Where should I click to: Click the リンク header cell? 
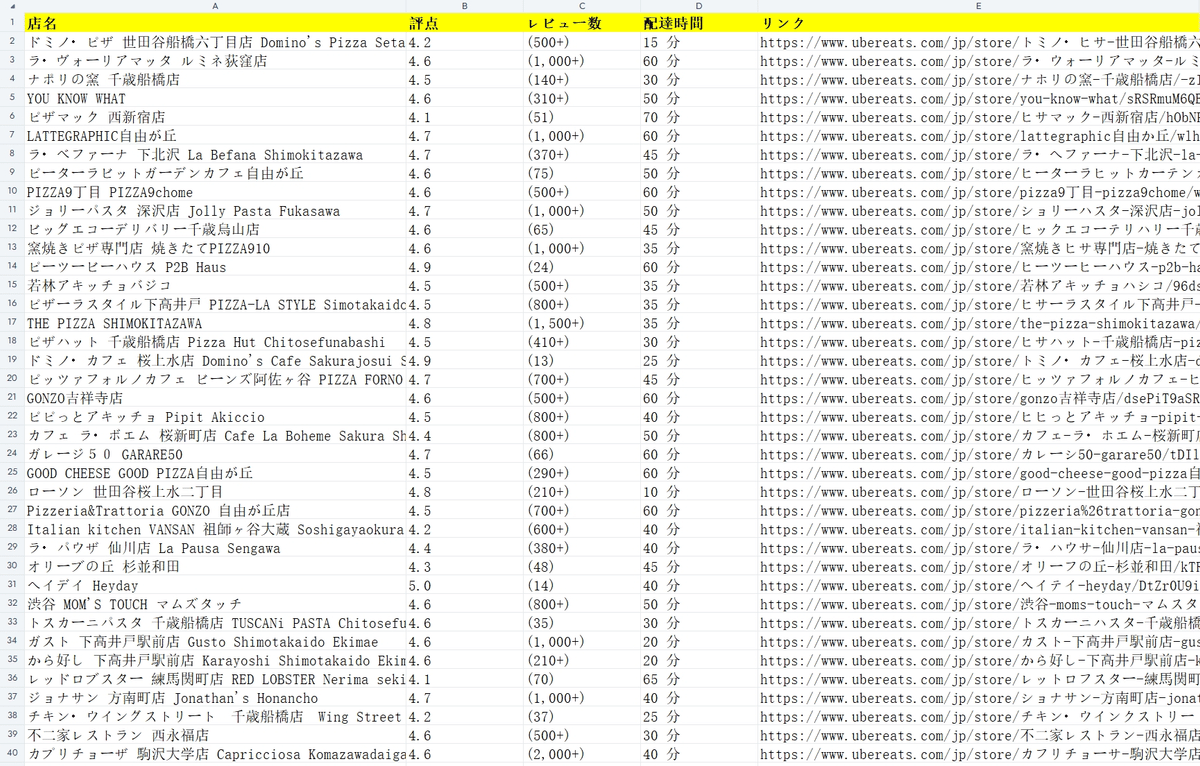(x=979, y=23)
